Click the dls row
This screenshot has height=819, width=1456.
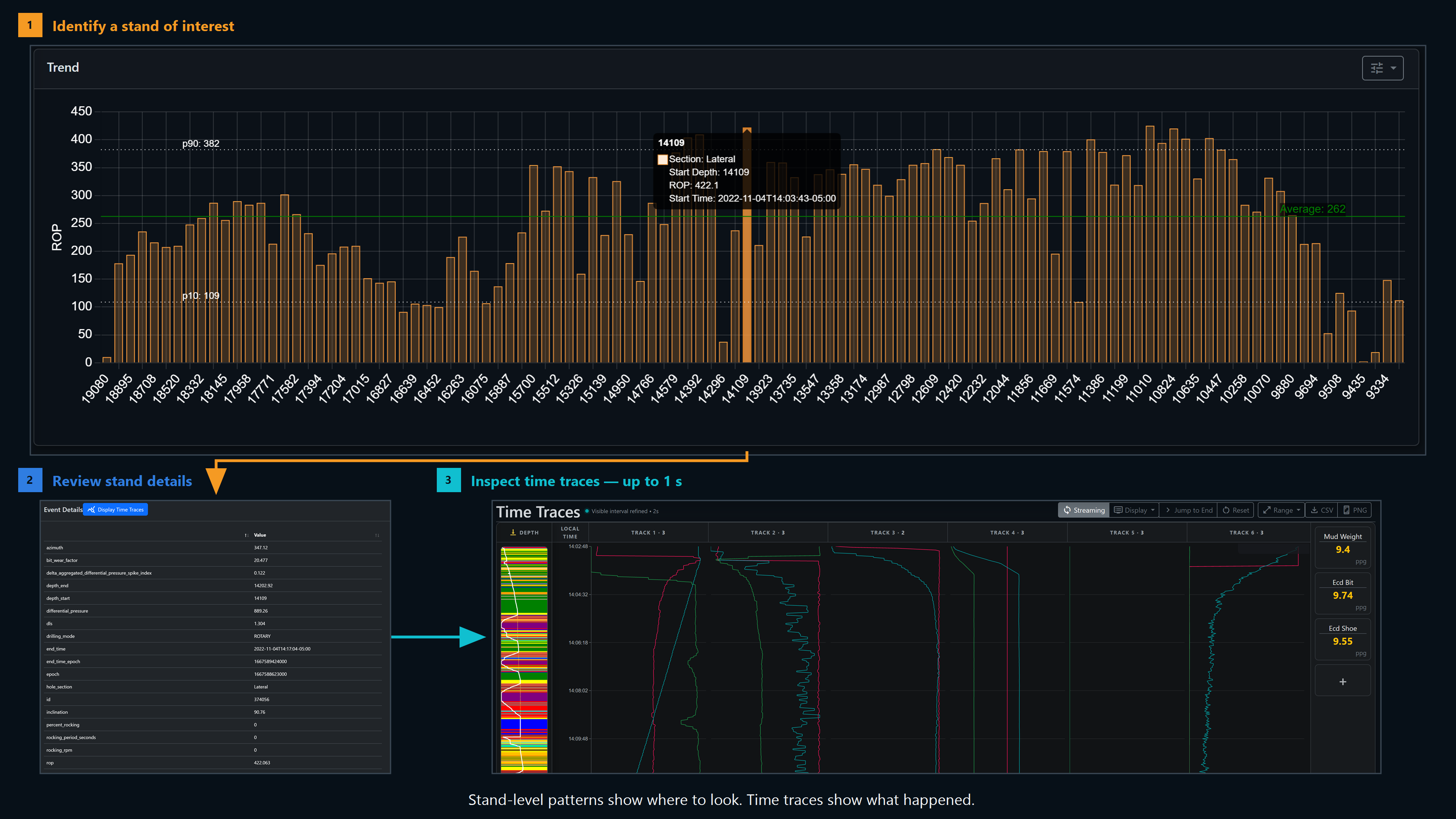click(x=213, y=623)
